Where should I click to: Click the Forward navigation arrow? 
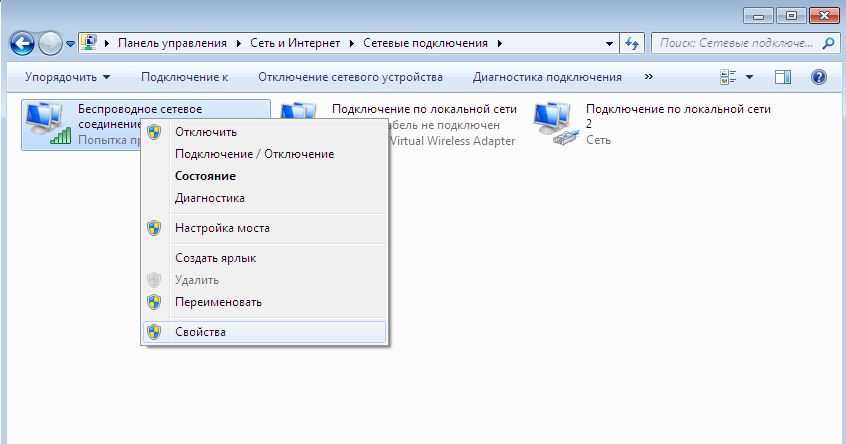pos(50,43)
